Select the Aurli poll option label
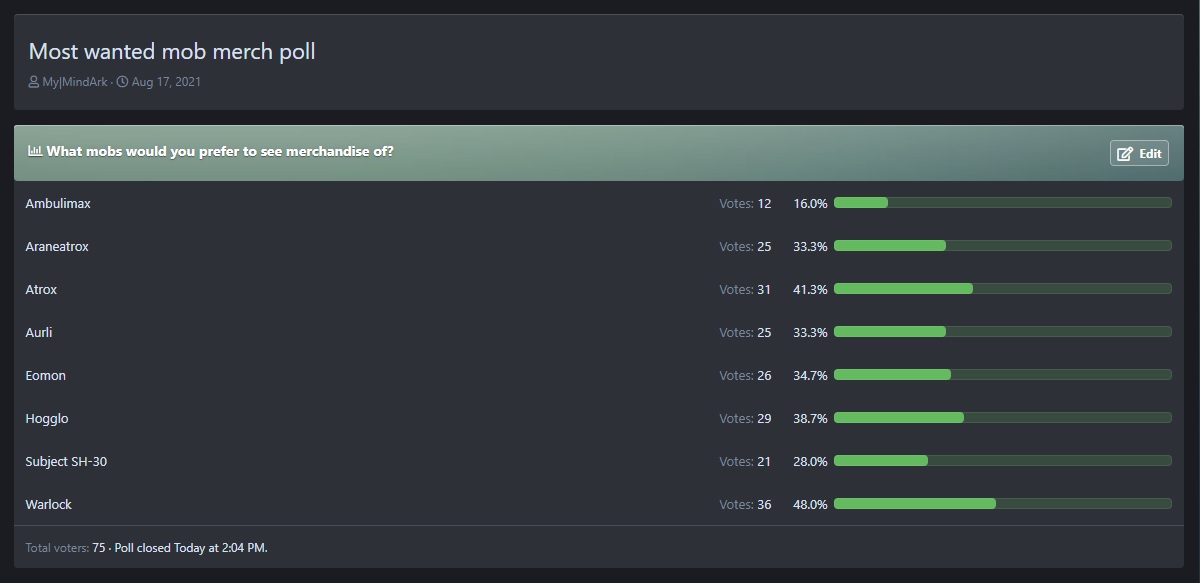 (39, 333)
